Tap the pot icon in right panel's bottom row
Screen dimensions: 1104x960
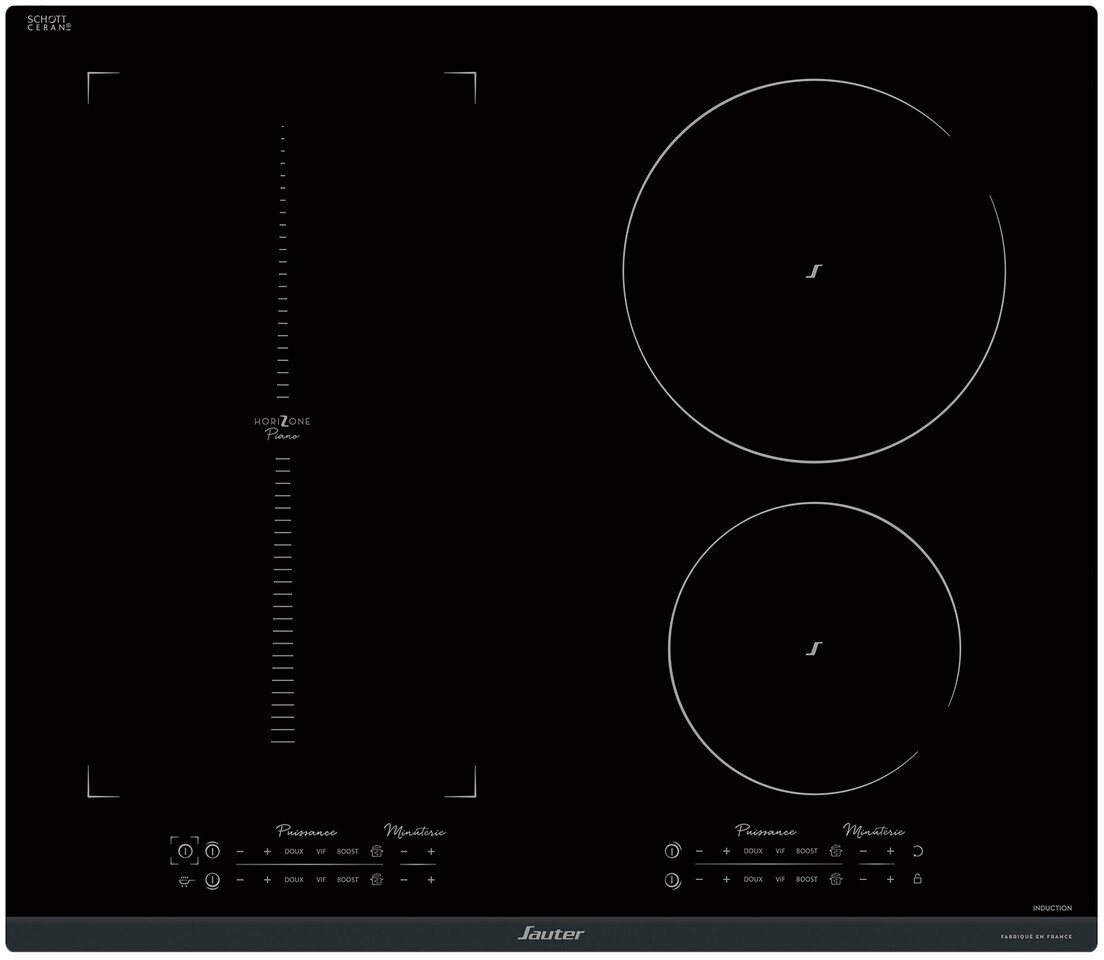pos(836,880)
